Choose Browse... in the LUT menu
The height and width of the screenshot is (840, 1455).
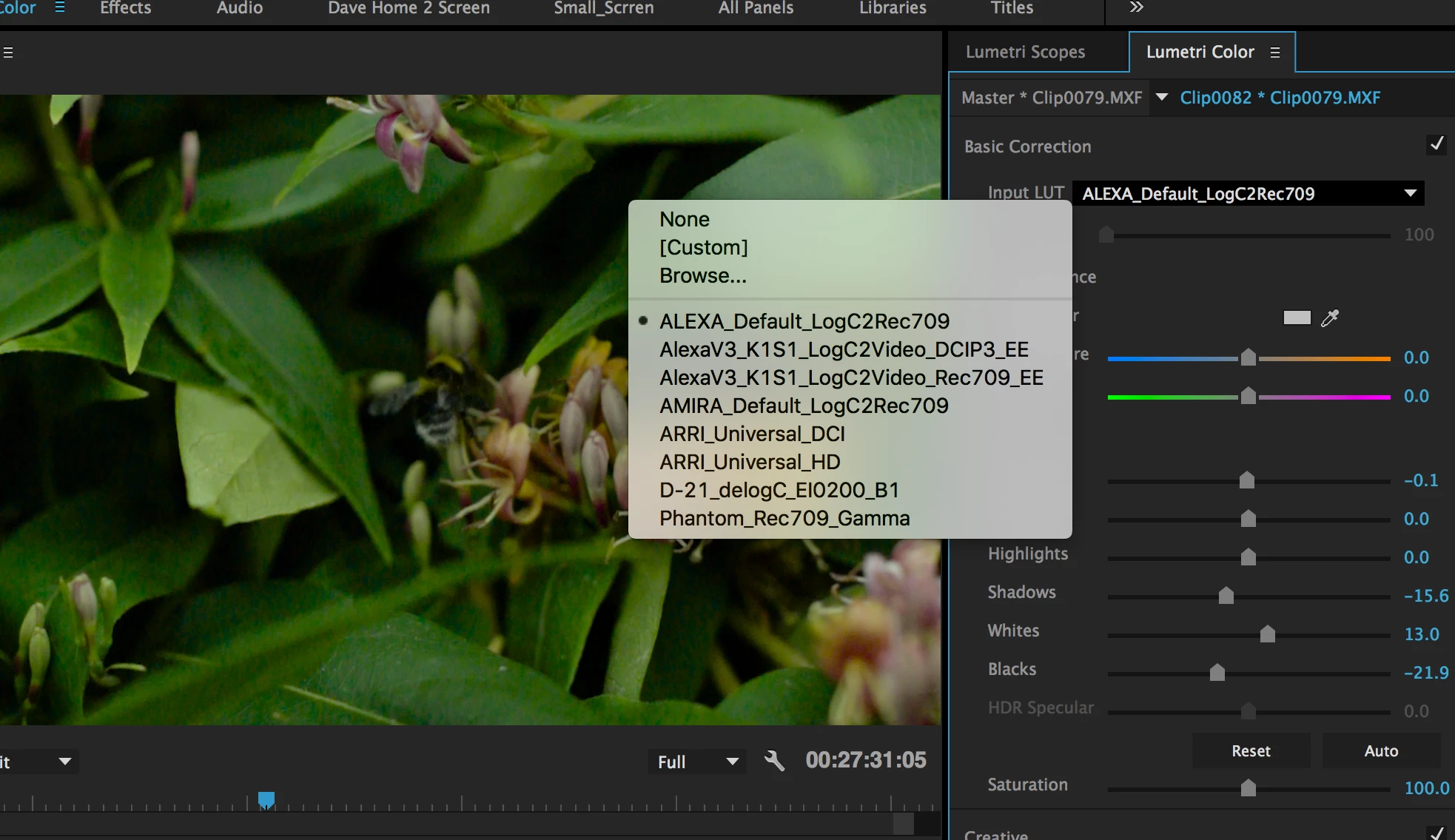click(702, 275)
